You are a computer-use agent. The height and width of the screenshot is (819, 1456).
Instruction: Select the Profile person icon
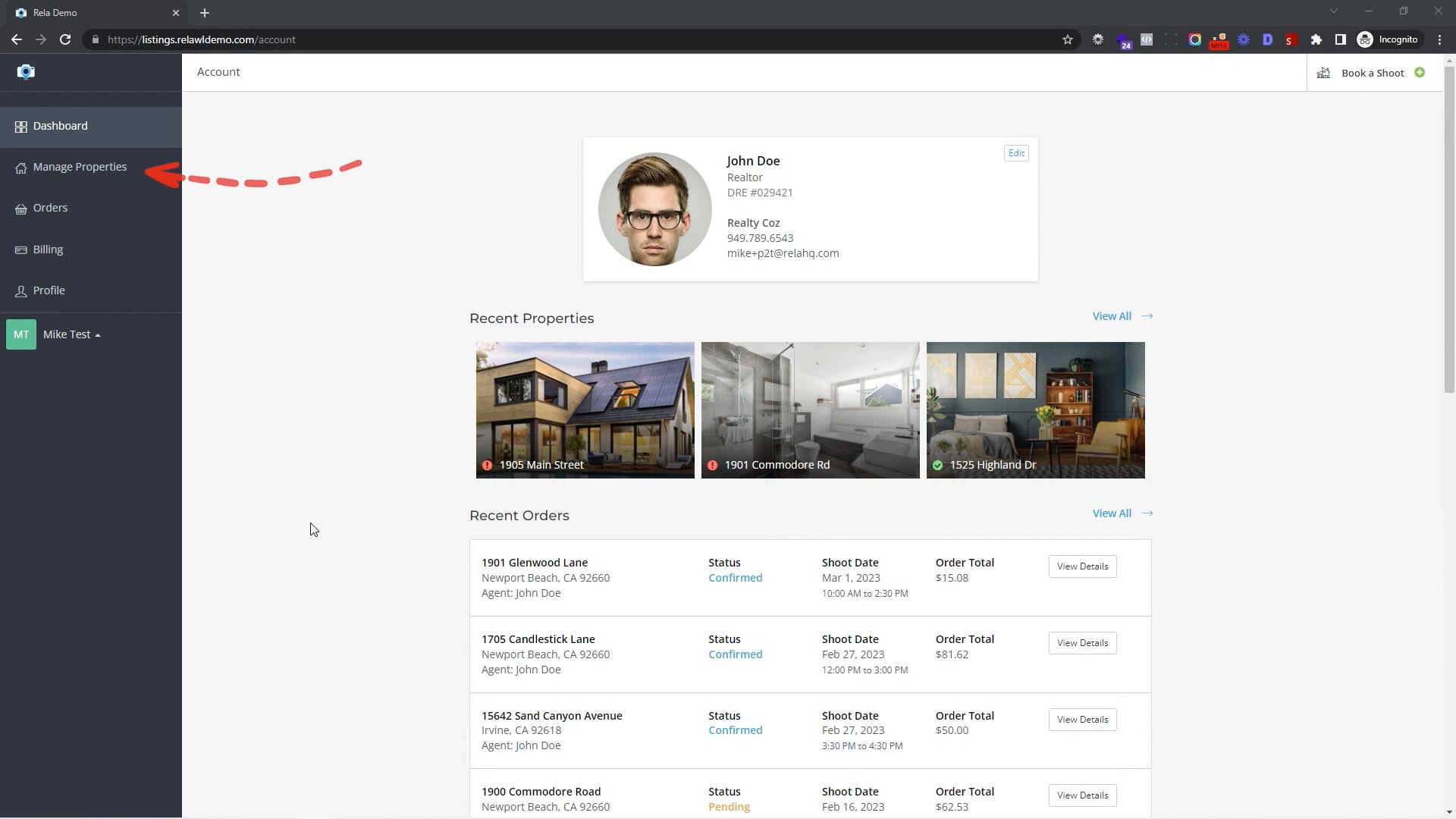(x=20, y=290)
